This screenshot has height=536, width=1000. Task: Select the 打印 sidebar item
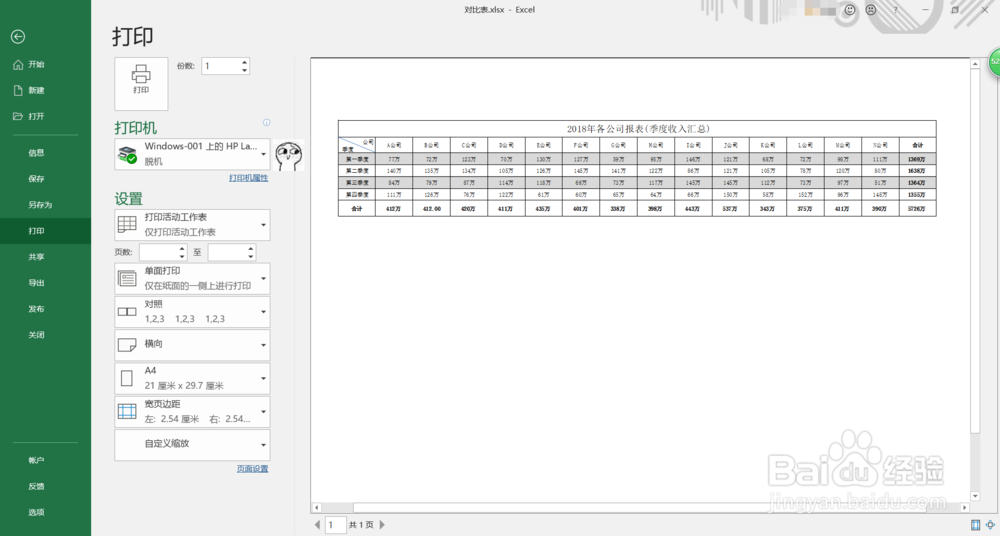coord(45,231)
